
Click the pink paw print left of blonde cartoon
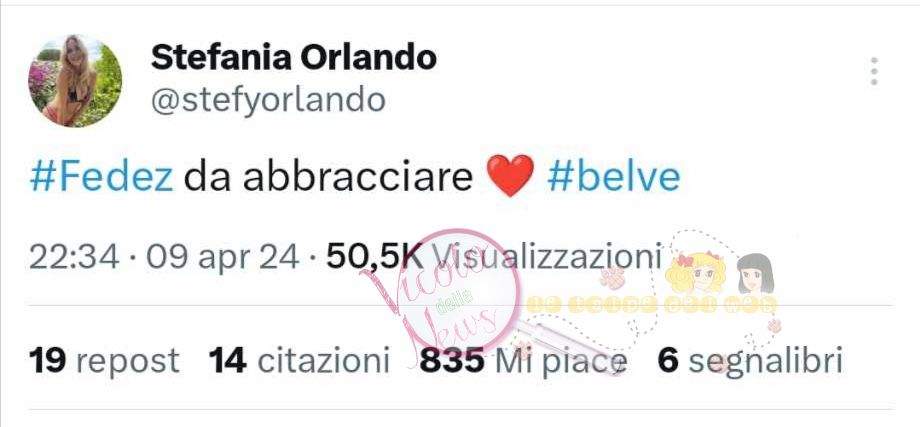point(613,277)
